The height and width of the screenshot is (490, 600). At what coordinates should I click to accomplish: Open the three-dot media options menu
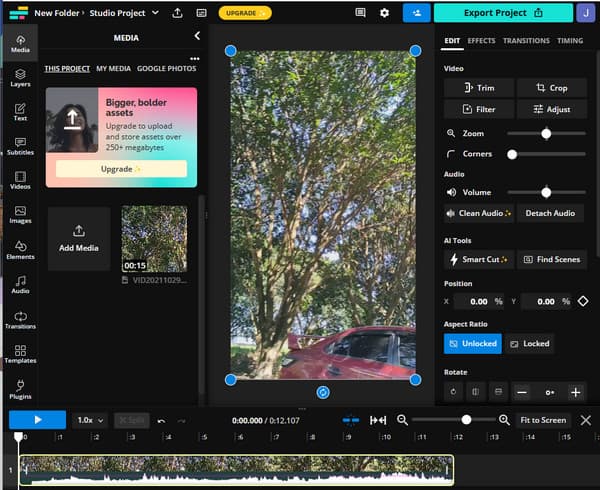coord(195,59)
